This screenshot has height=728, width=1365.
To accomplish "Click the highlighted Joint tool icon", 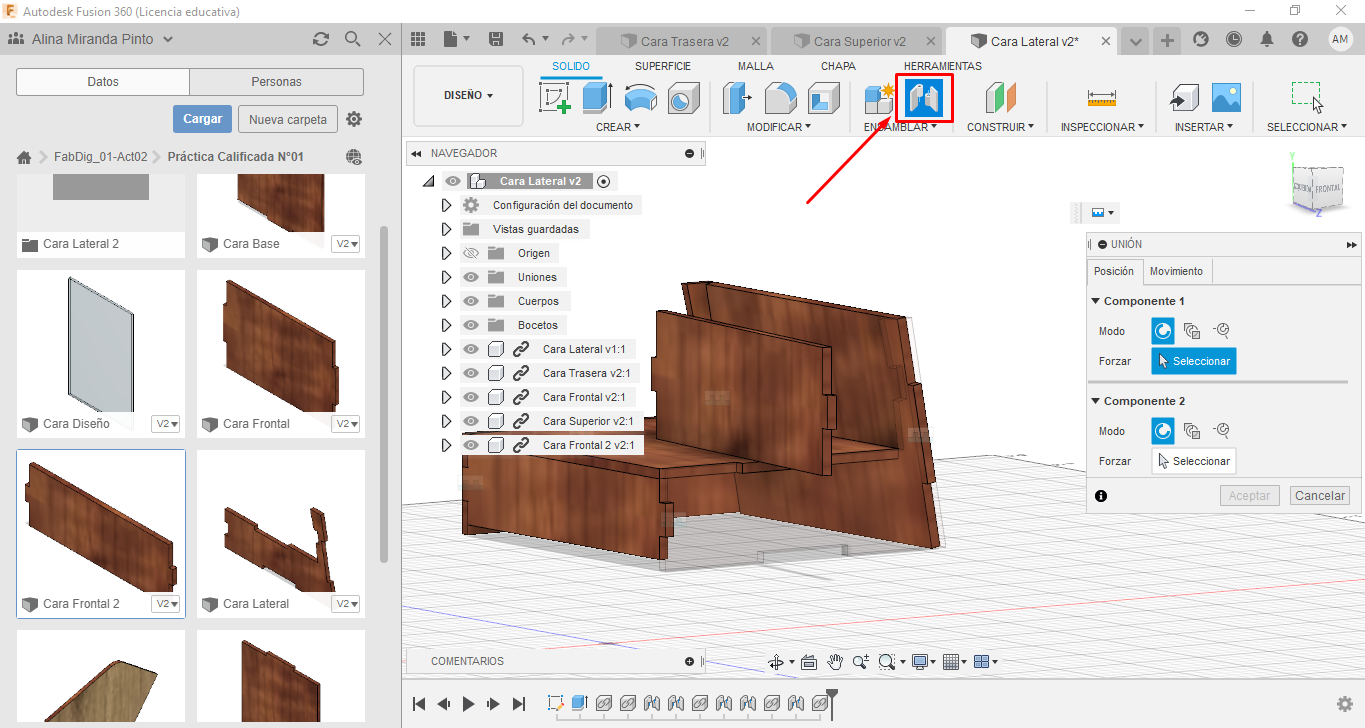I will (923, 98).
